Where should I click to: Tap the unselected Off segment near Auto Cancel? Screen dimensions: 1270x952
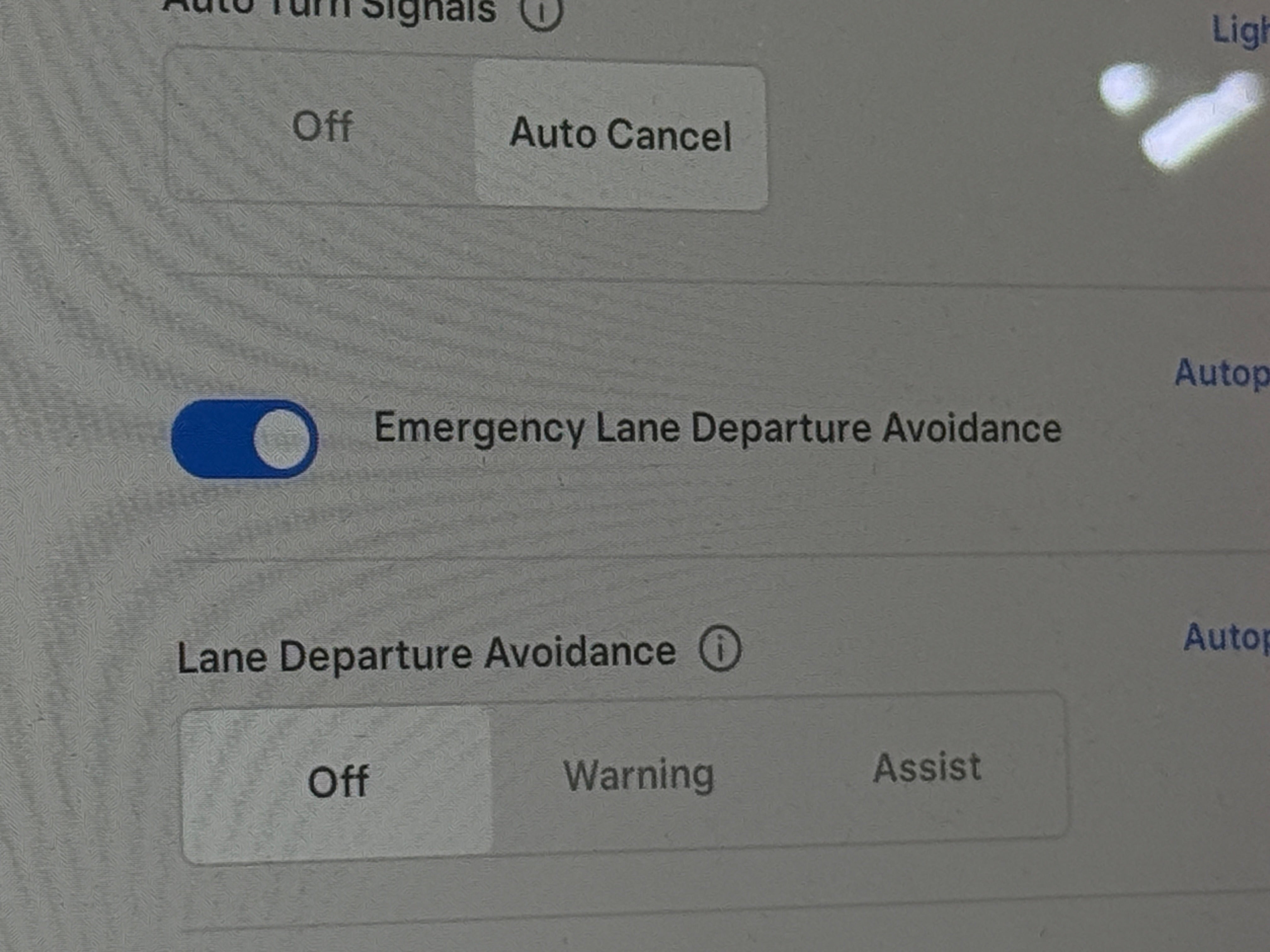tap(322, 126)
